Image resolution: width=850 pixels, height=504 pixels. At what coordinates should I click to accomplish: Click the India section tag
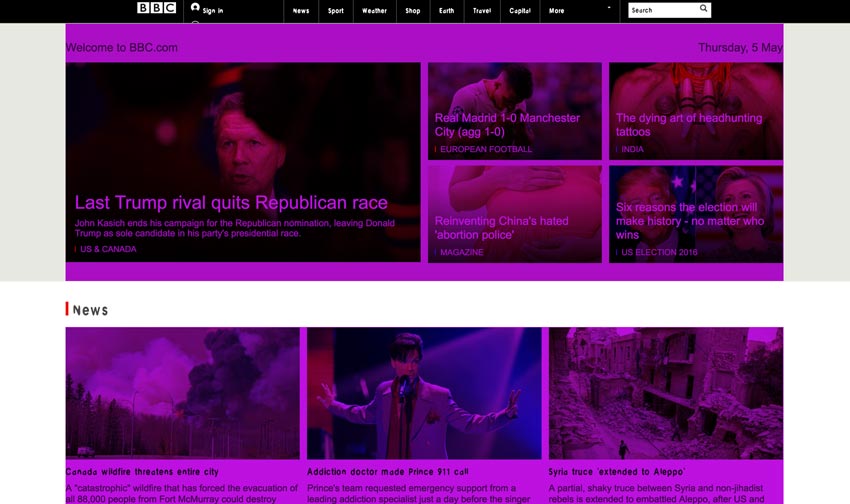[632, 149]
